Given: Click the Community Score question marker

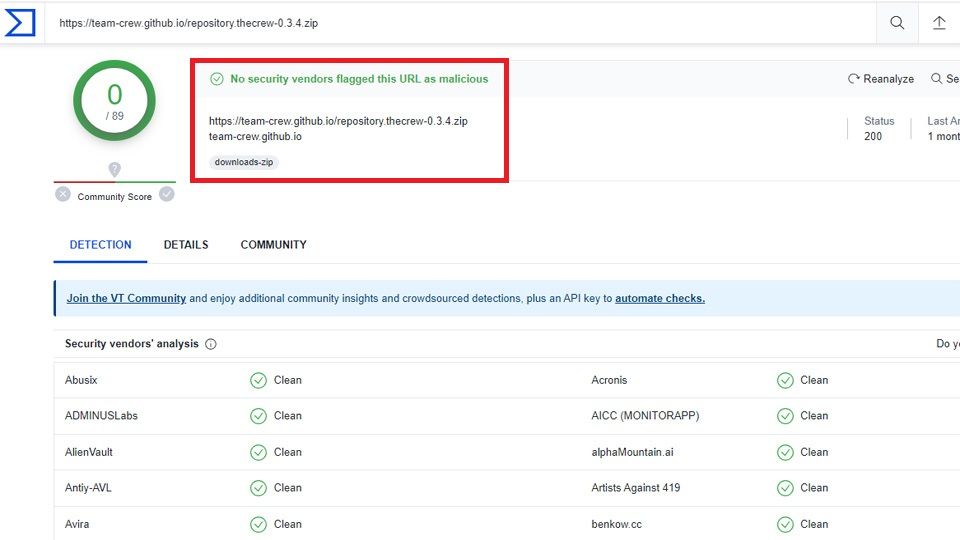Looking at the screenshot, I should pos(114,169).
